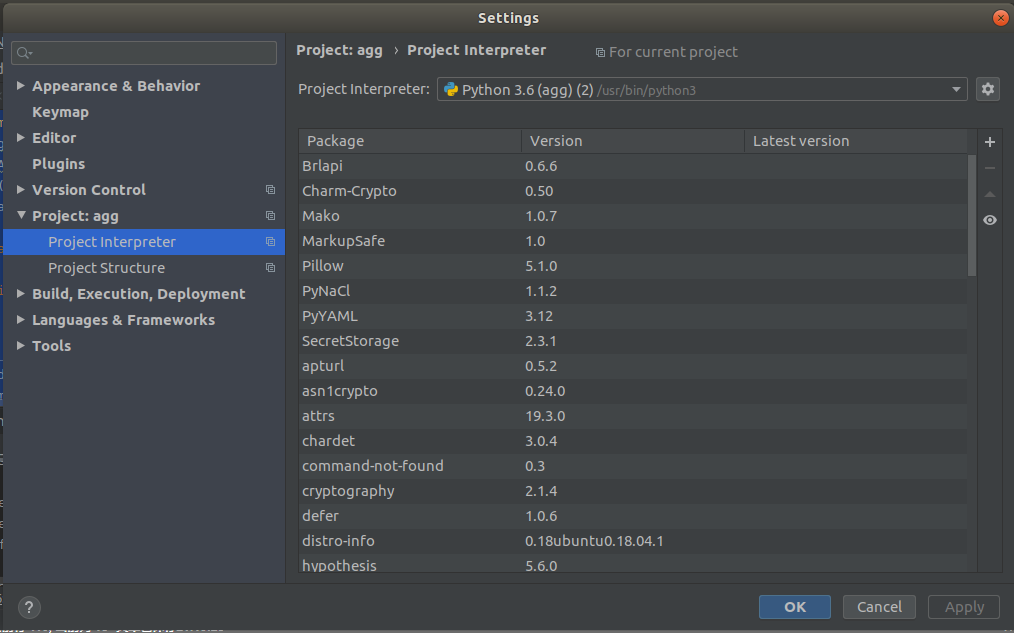This screenshot has width=1014, height=633.
Task: Toggle the show early releases eye icon
Action: (x=990, y=220)
